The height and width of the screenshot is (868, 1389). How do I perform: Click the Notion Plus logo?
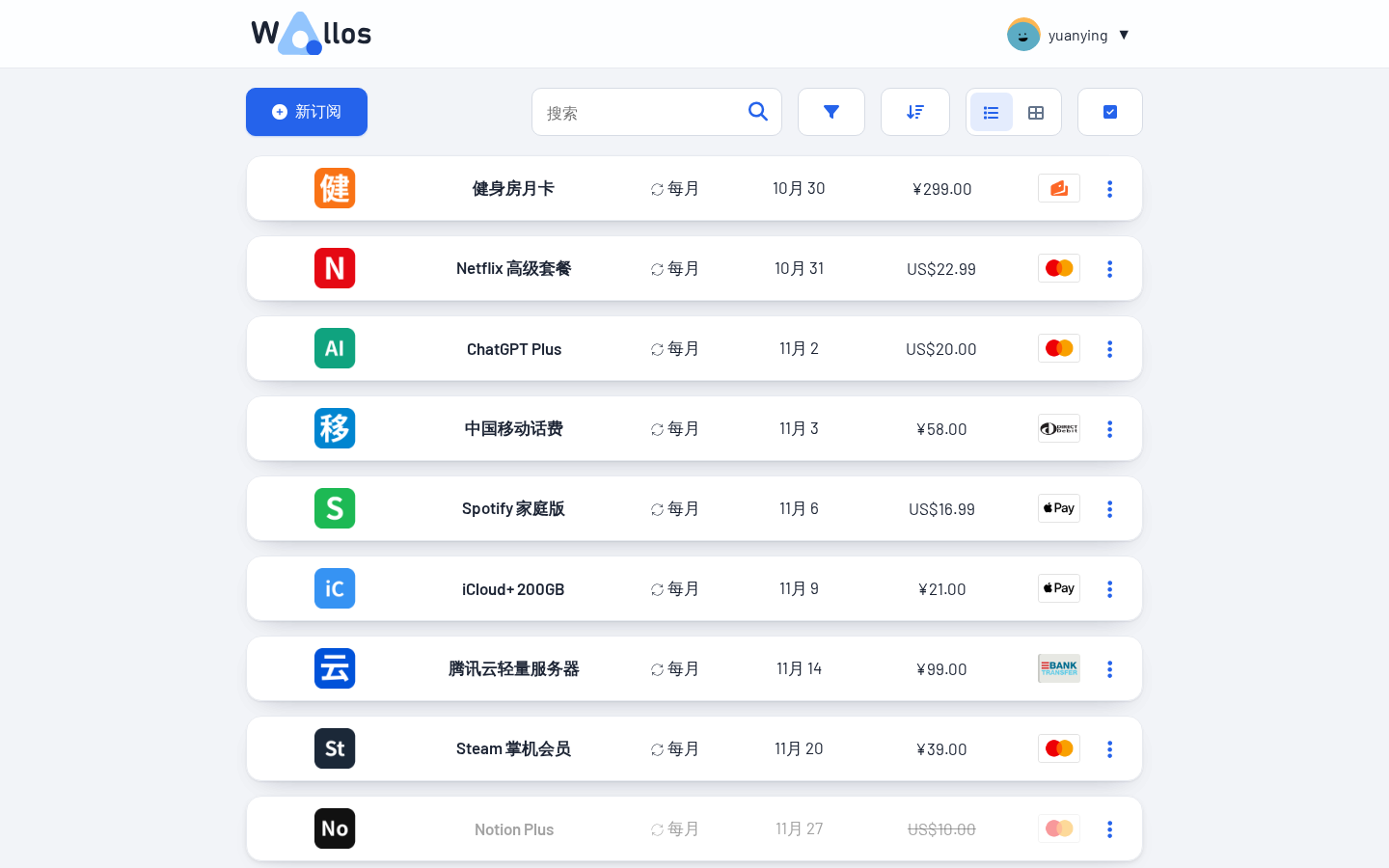coord(335,828)
